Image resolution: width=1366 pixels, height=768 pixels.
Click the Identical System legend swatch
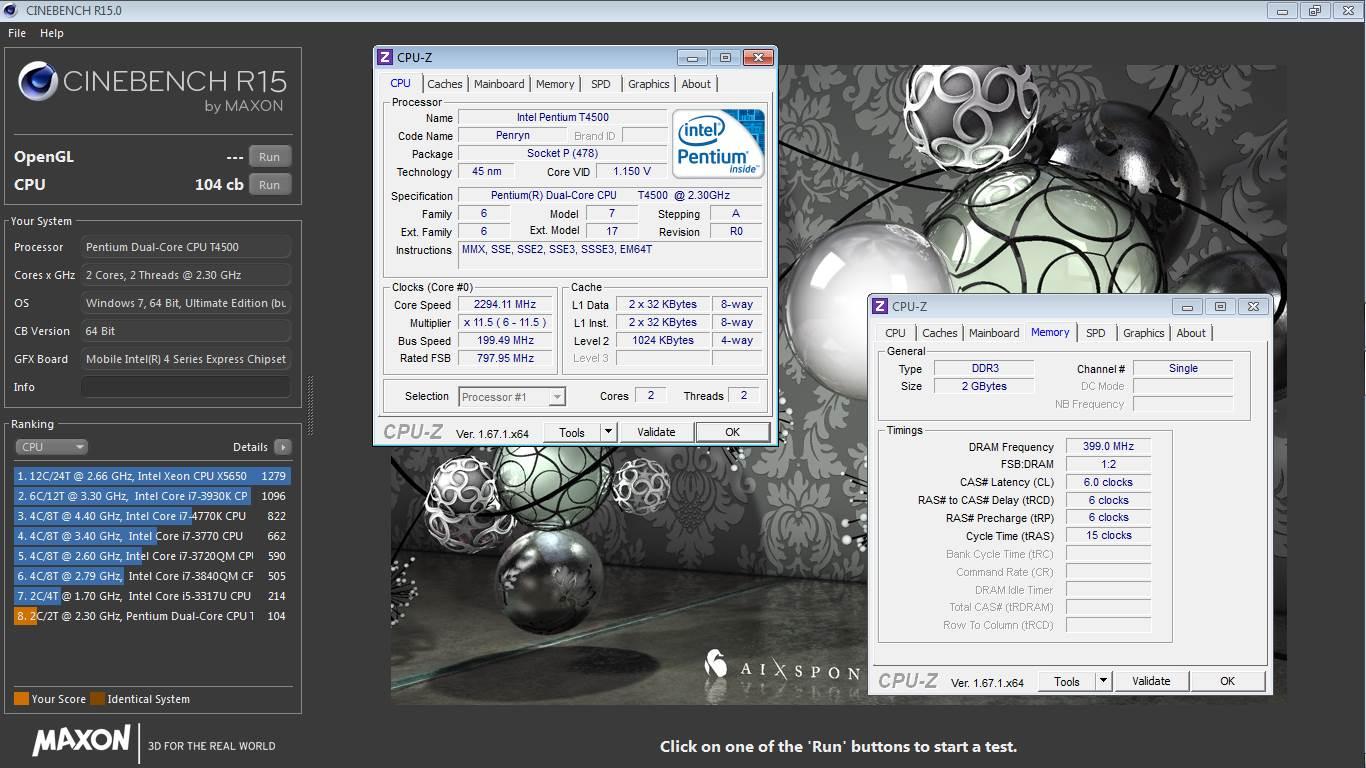point(97,699)
